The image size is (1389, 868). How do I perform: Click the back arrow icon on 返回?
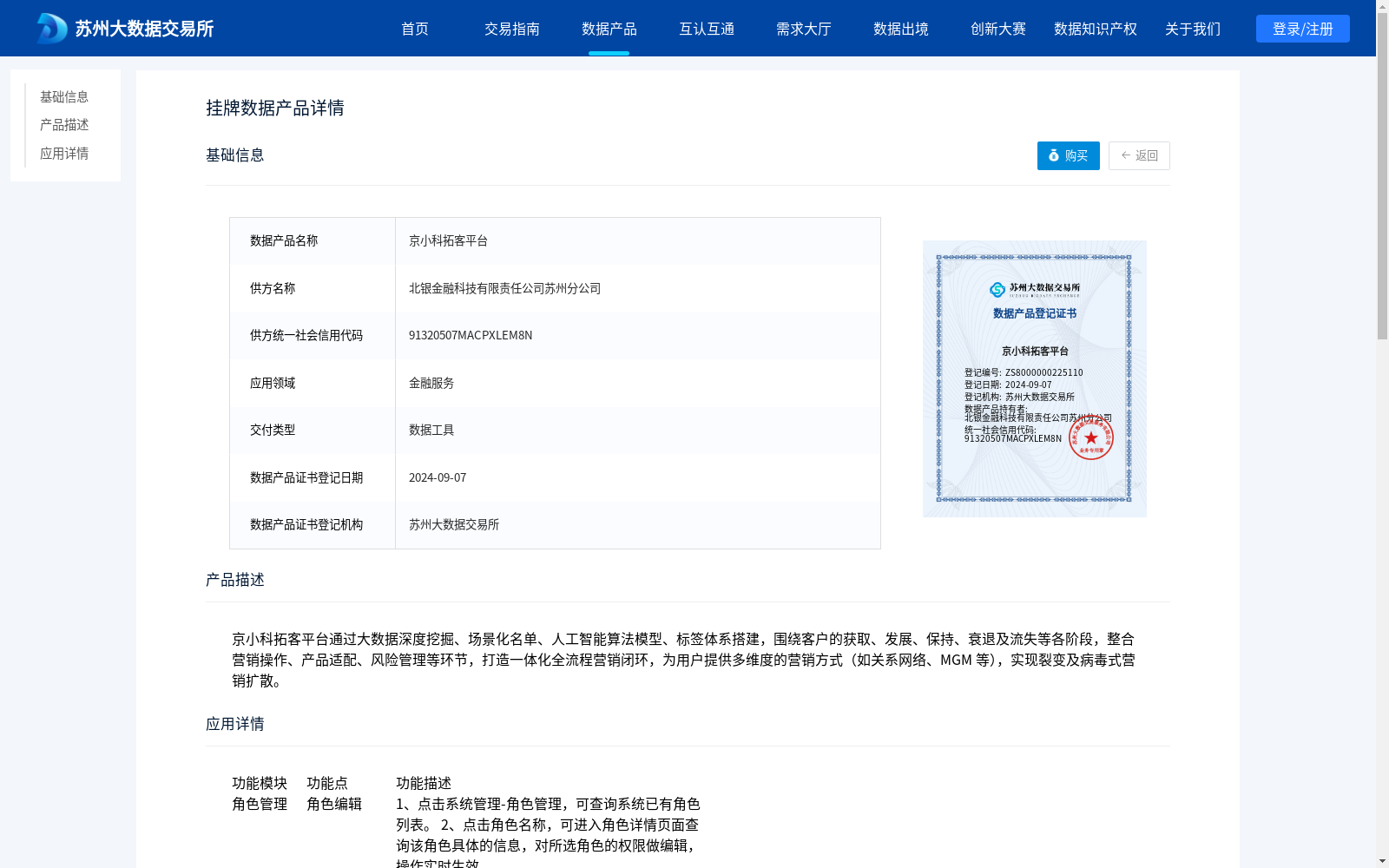point(1126,155)
